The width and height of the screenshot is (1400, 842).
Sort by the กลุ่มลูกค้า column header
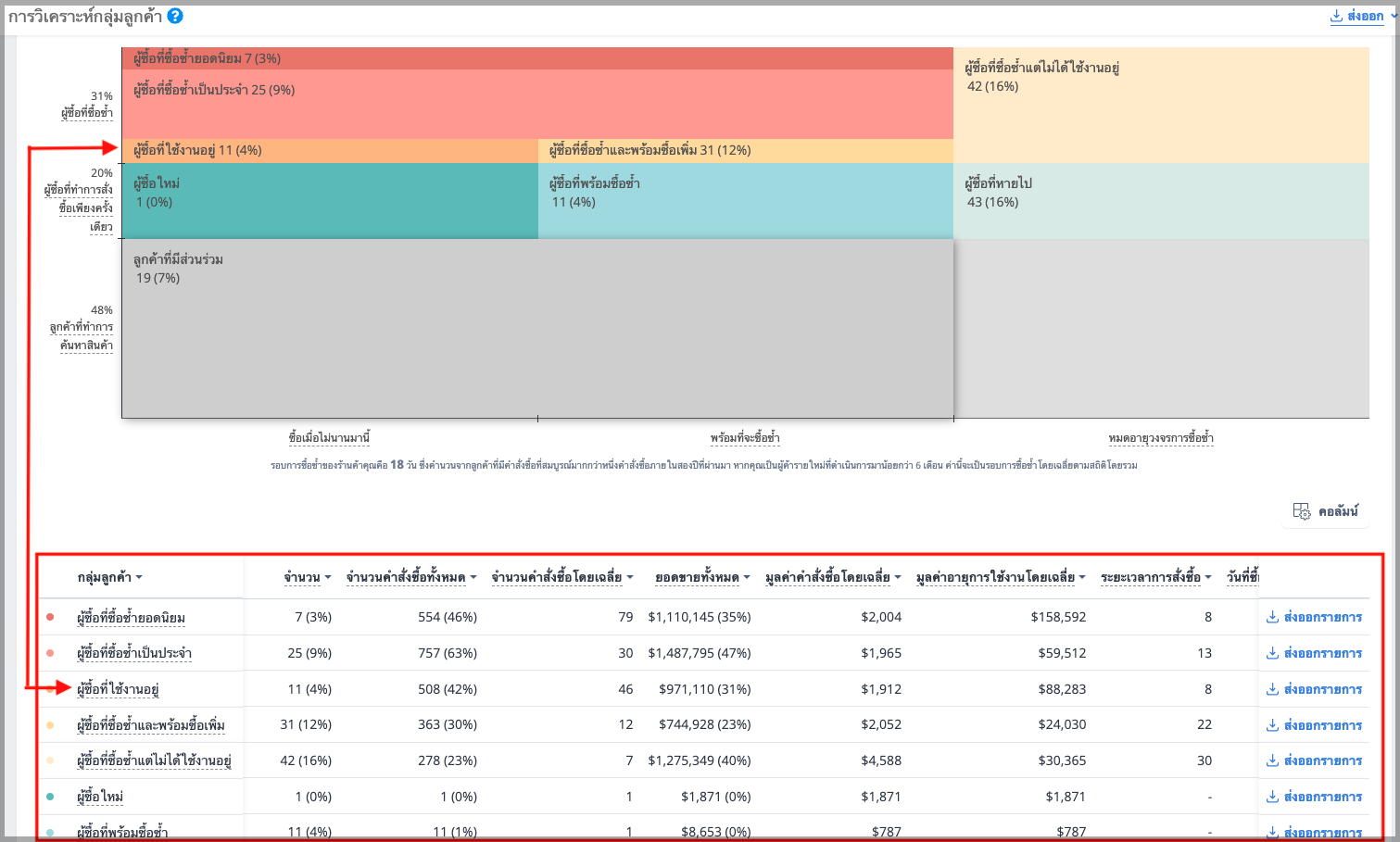(x=109, y=577)
